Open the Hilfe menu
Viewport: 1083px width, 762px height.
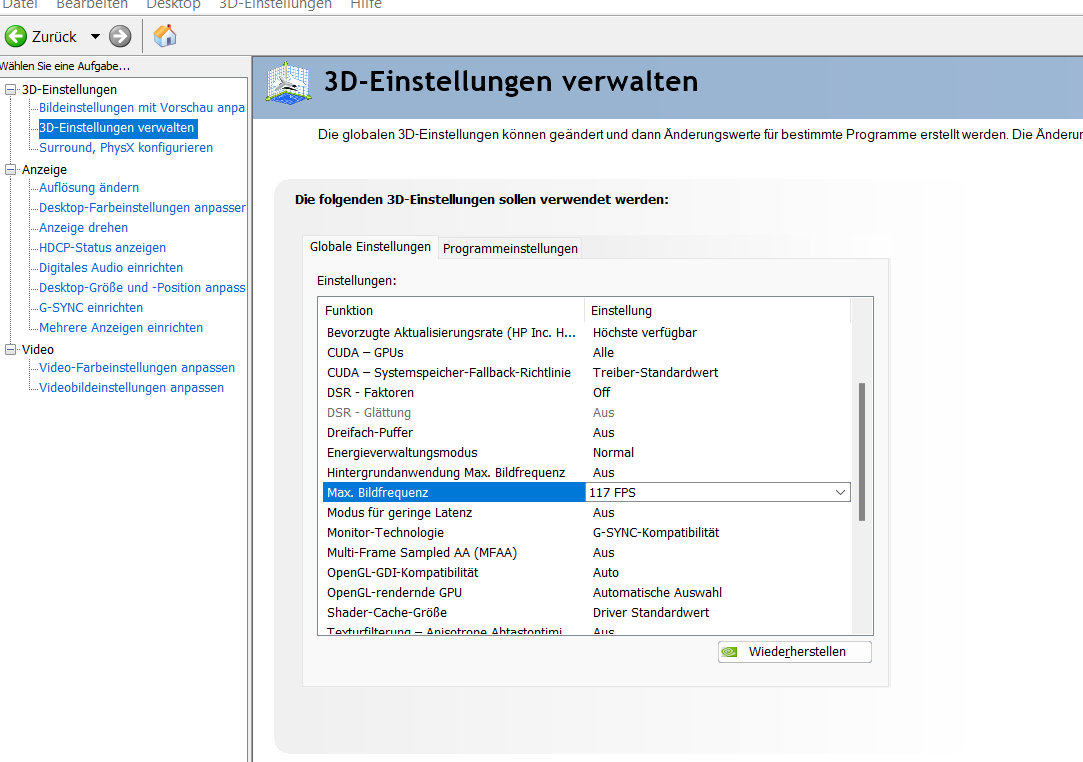(x=365, y=4)
